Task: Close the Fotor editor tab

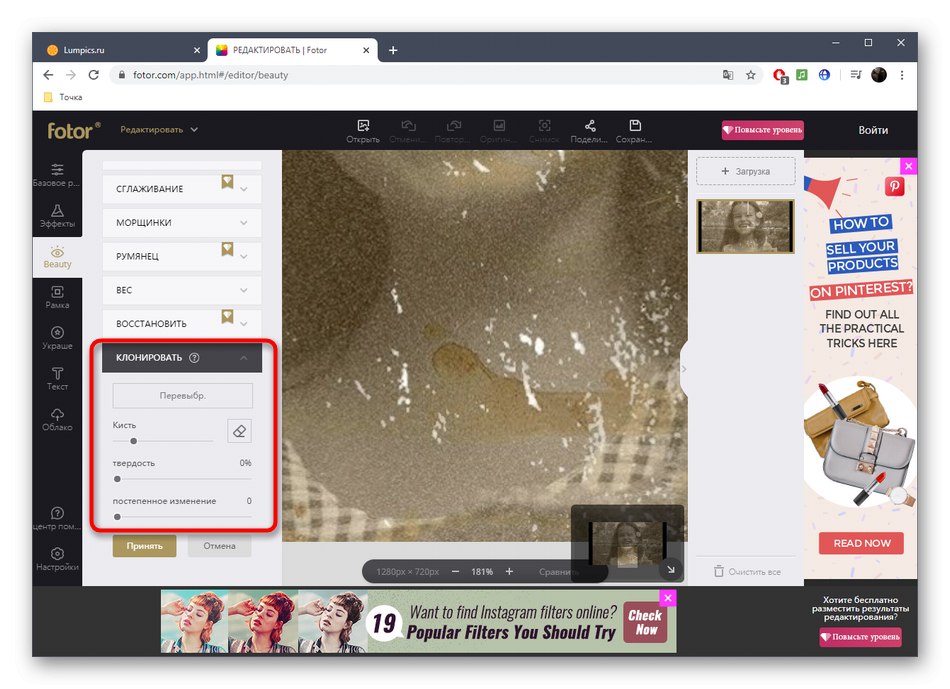Action: [366, 50]
